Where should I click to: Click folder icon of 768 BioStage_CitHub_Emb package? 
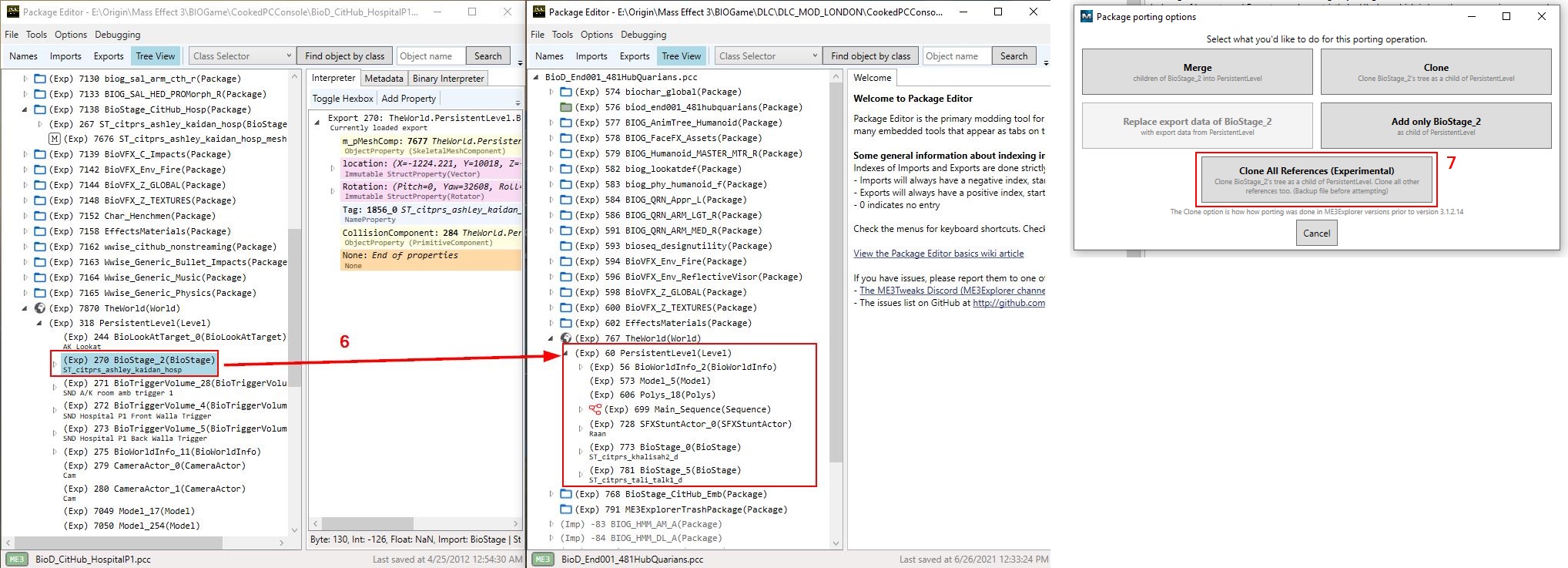[x=566, y=494]
